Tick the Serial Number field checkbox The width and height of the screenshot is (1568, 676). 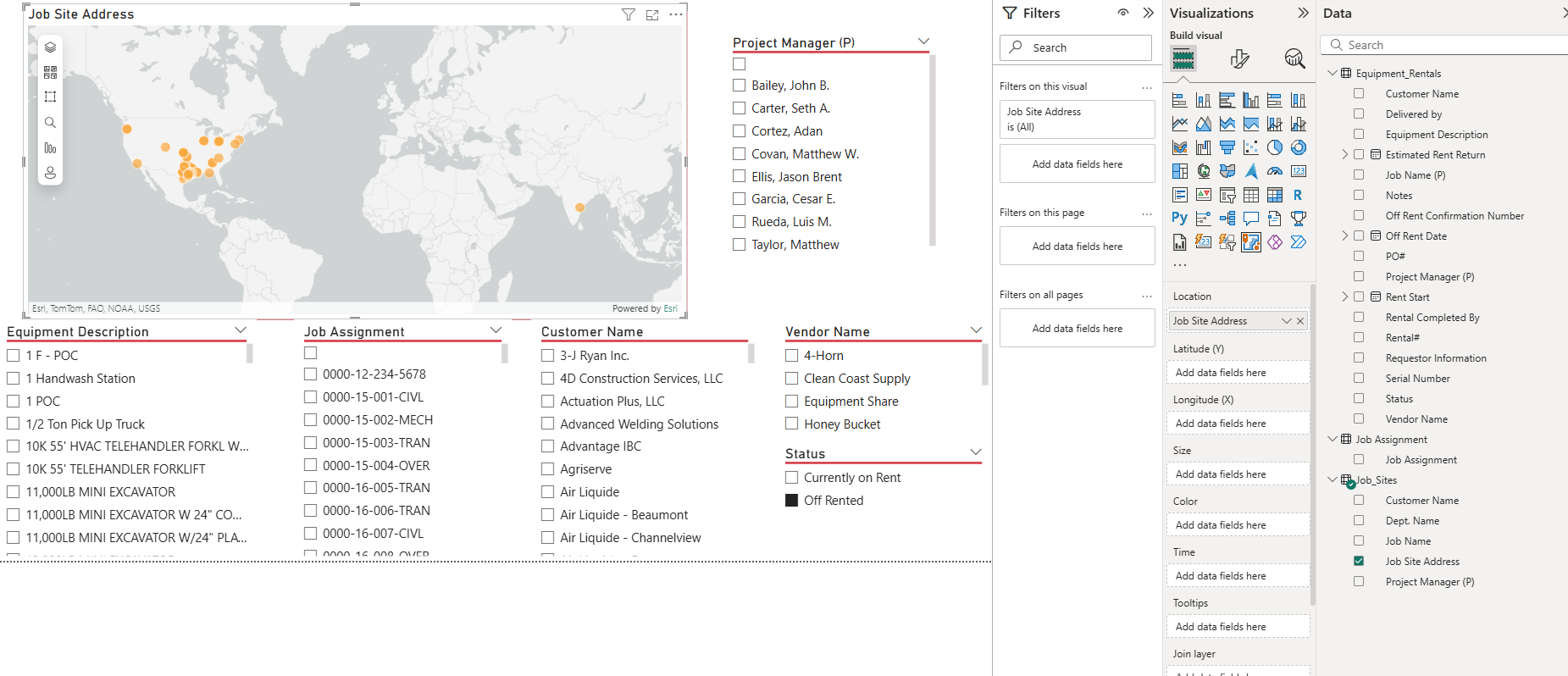(1359, 379)
